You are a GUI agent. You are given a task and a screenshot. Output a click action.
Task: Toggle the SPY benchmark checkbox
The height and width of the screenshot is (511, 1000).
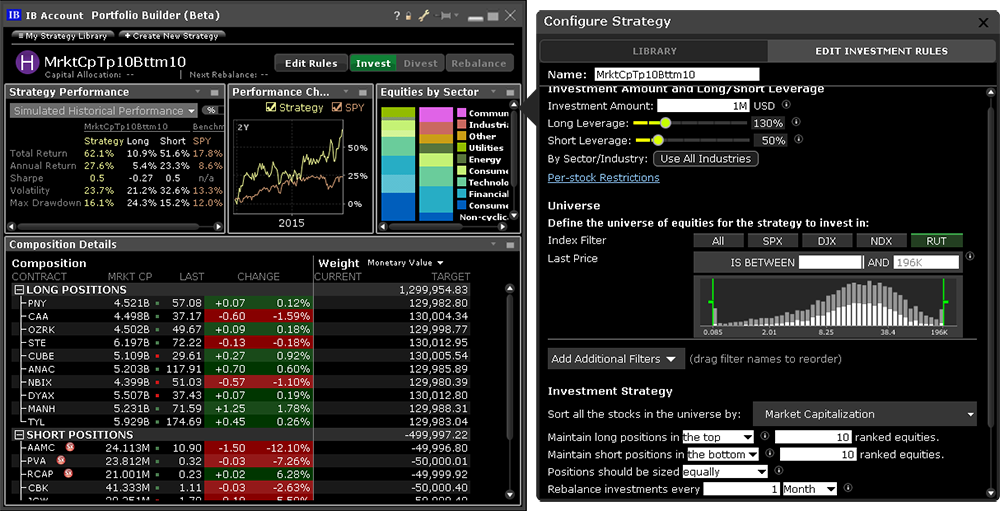pos(337,107)
